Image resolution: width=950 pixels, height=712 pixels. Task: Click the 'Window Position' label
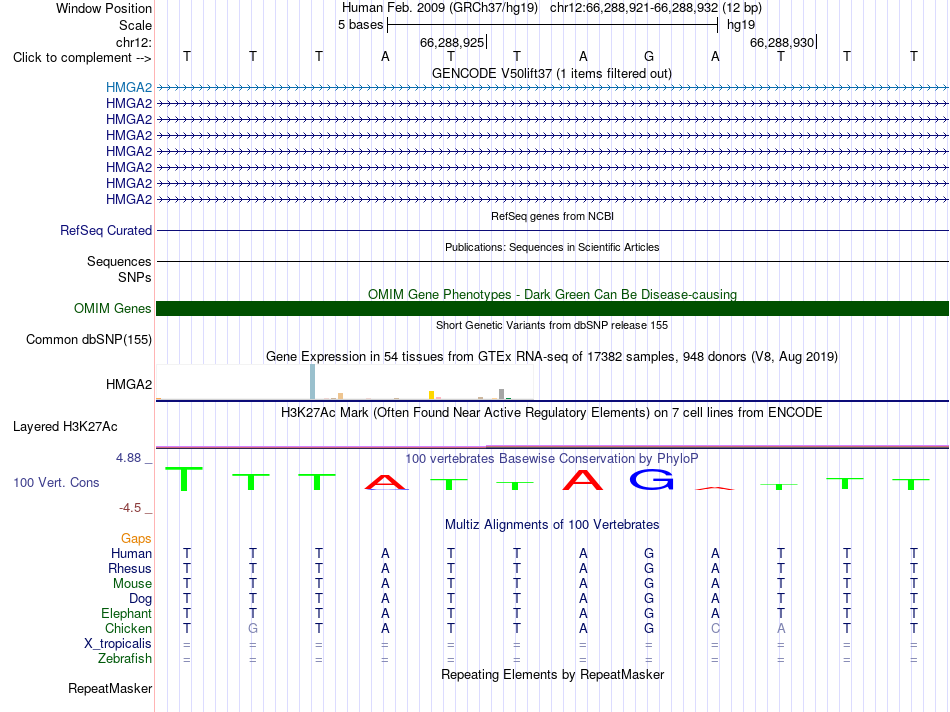104,8
